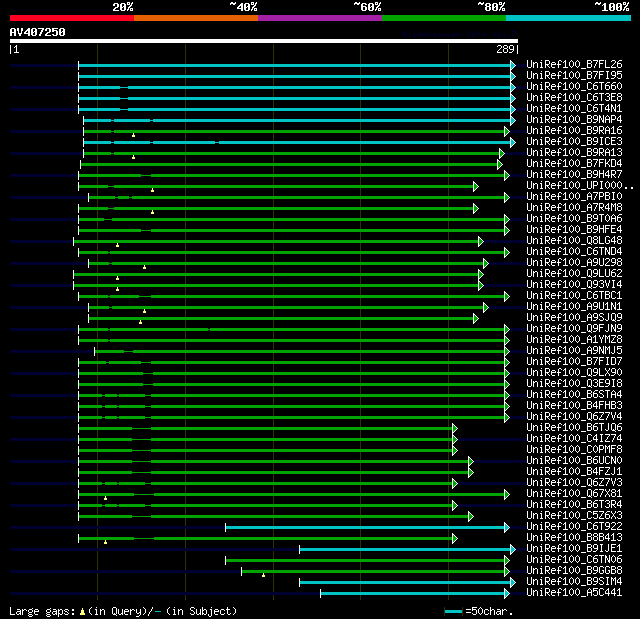Open UniRef100_C6T4N1 entry
The height and width of the screenshot is (619, 640).
(x=574, y=109)
